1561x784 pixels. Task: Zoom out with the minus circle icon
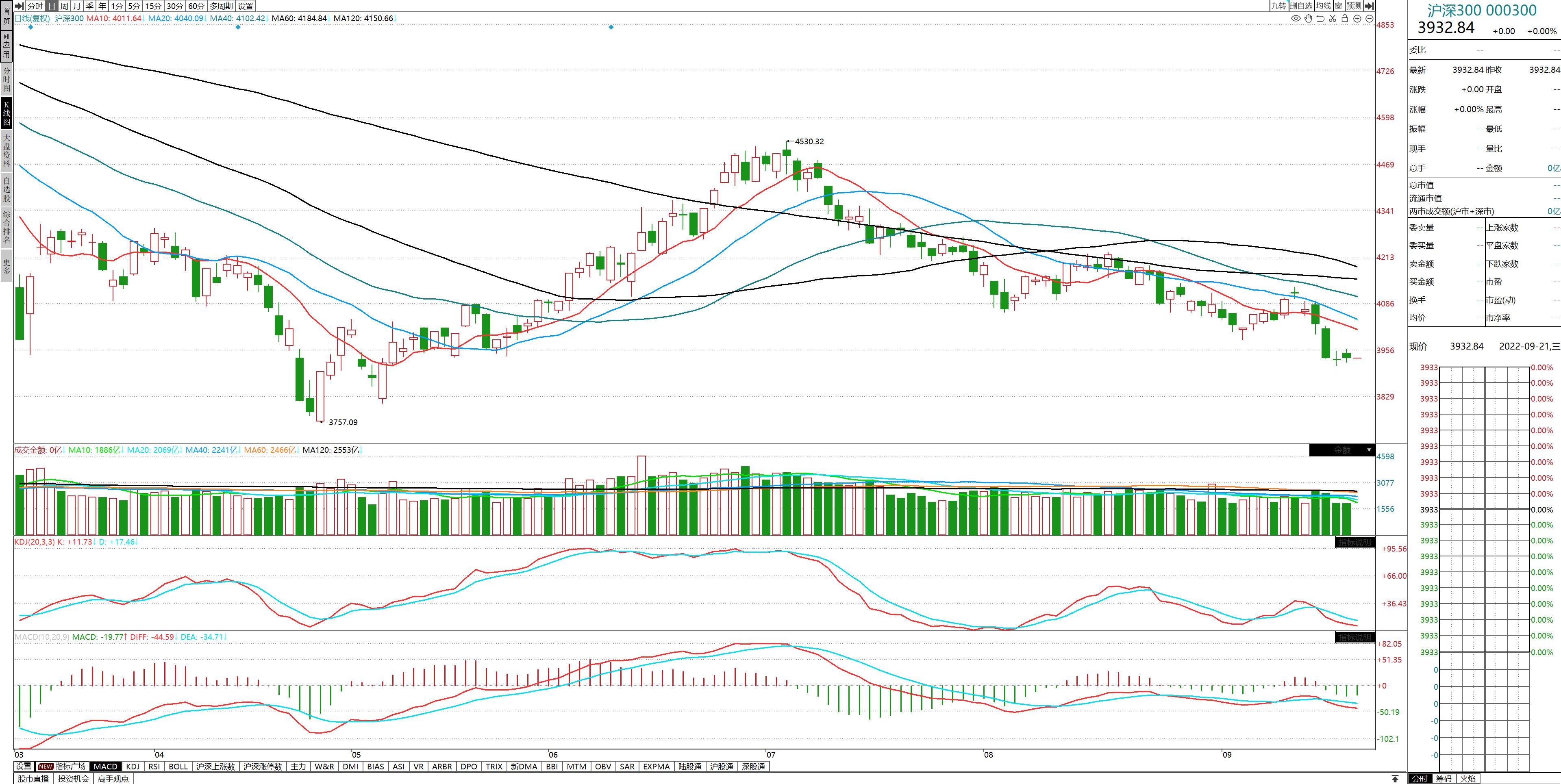tap(1369, 19)
